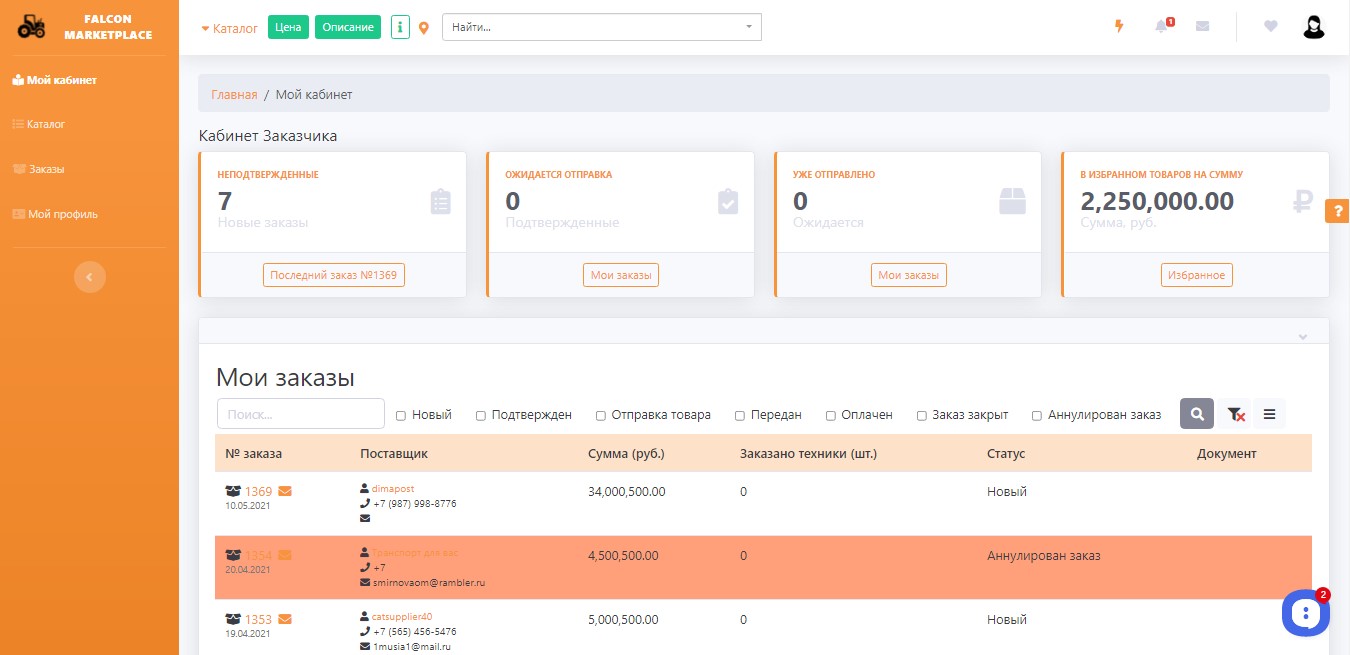Image resolution: width=1350 pixels, height=655 pixels.
Task: Open Заказы in the sidebar
Action: pyautogui.click(x=46, y=169)
